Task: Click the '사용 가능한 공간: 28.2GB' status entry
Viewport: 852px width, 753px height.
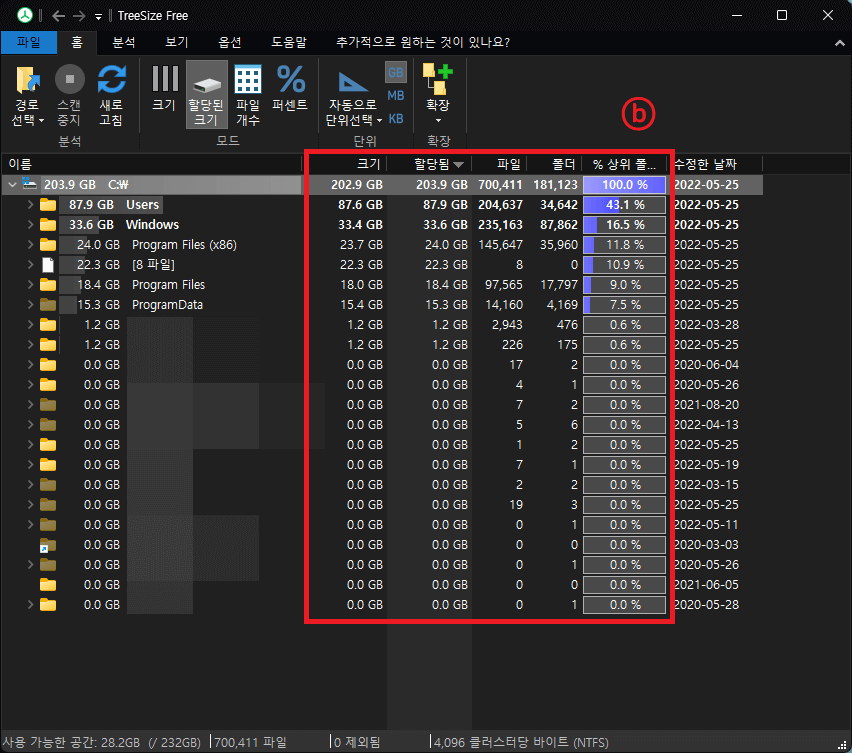Action: tap(102, 742)
